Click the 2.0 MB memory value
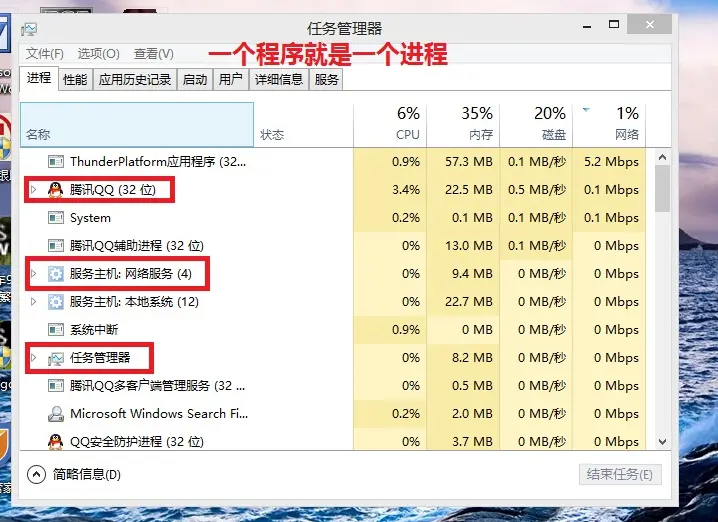Image resolution: width=718 pixels, height=522 pixels. [472, 413]
